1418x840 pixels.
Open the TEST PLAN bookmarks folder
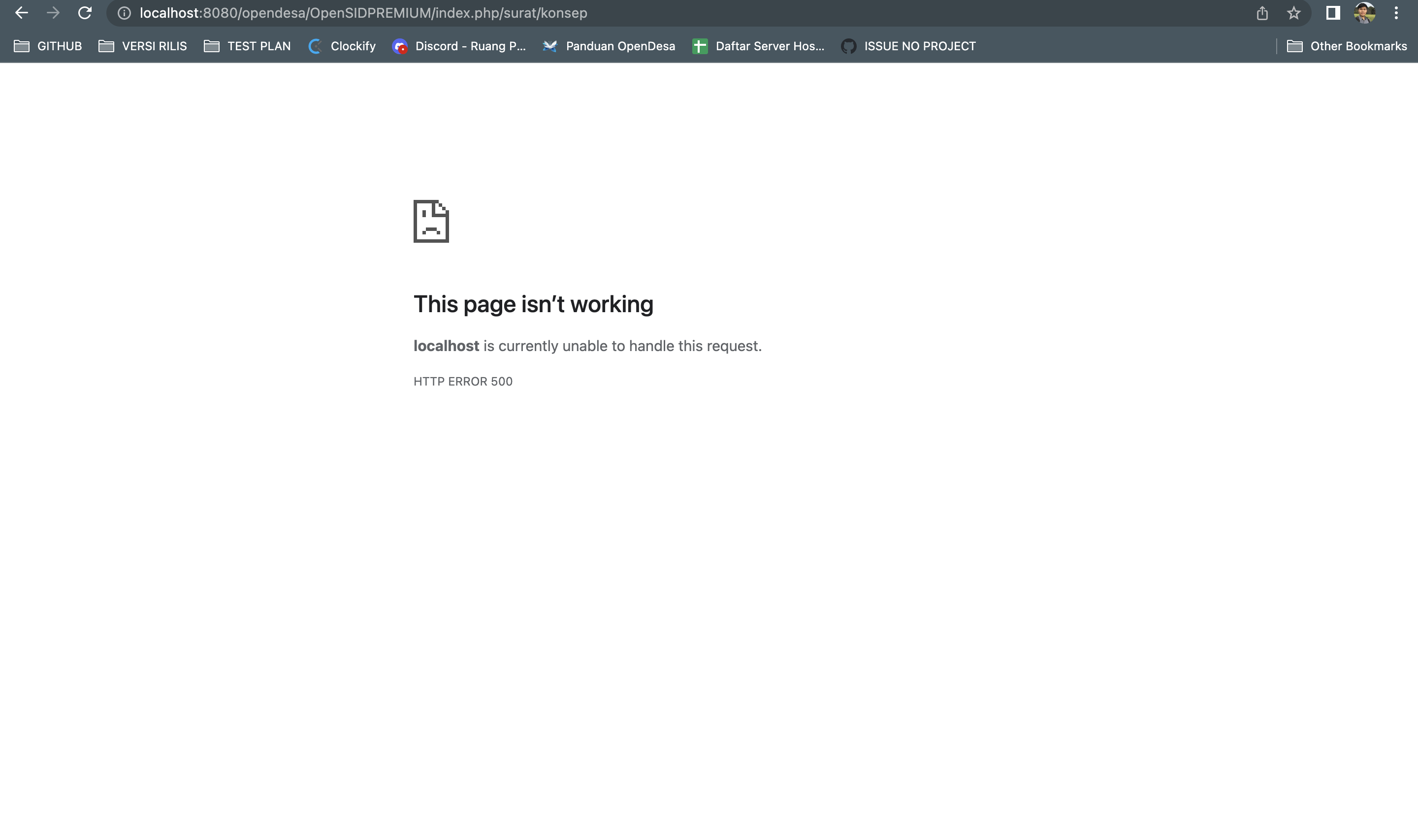coord(248,46)
